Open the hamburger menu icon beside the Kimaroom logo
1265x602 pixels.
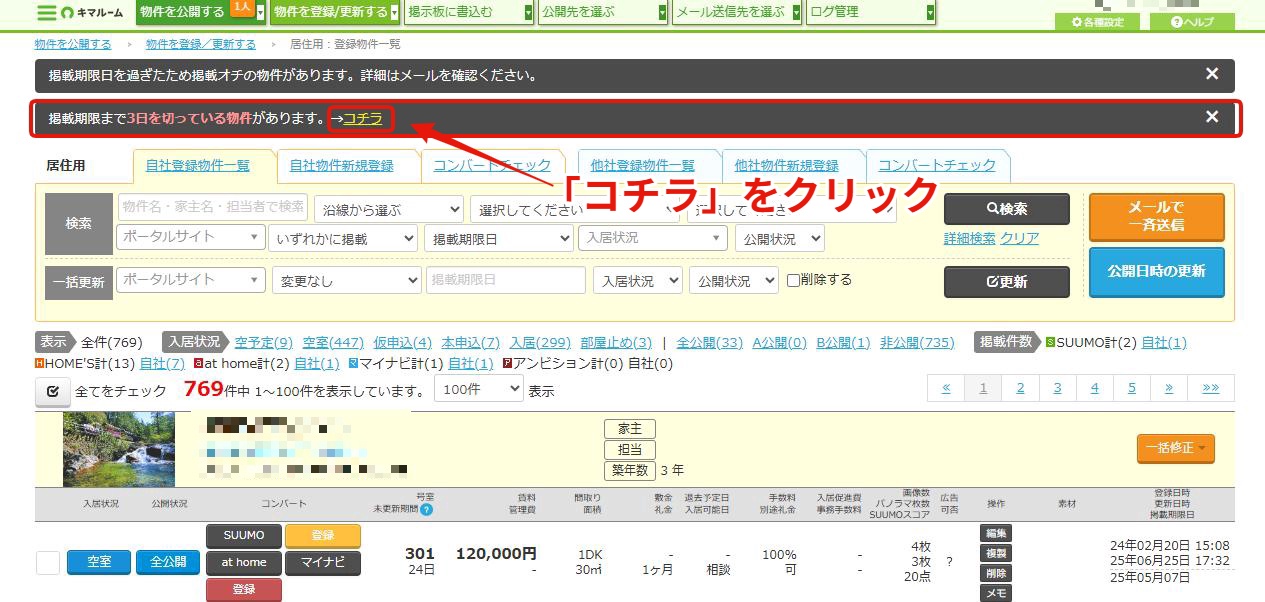pos(46,13)
